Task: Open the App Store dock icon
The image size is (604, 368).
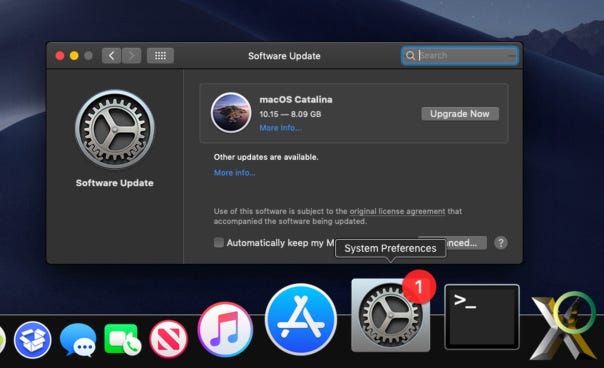Action: (301, 319)
